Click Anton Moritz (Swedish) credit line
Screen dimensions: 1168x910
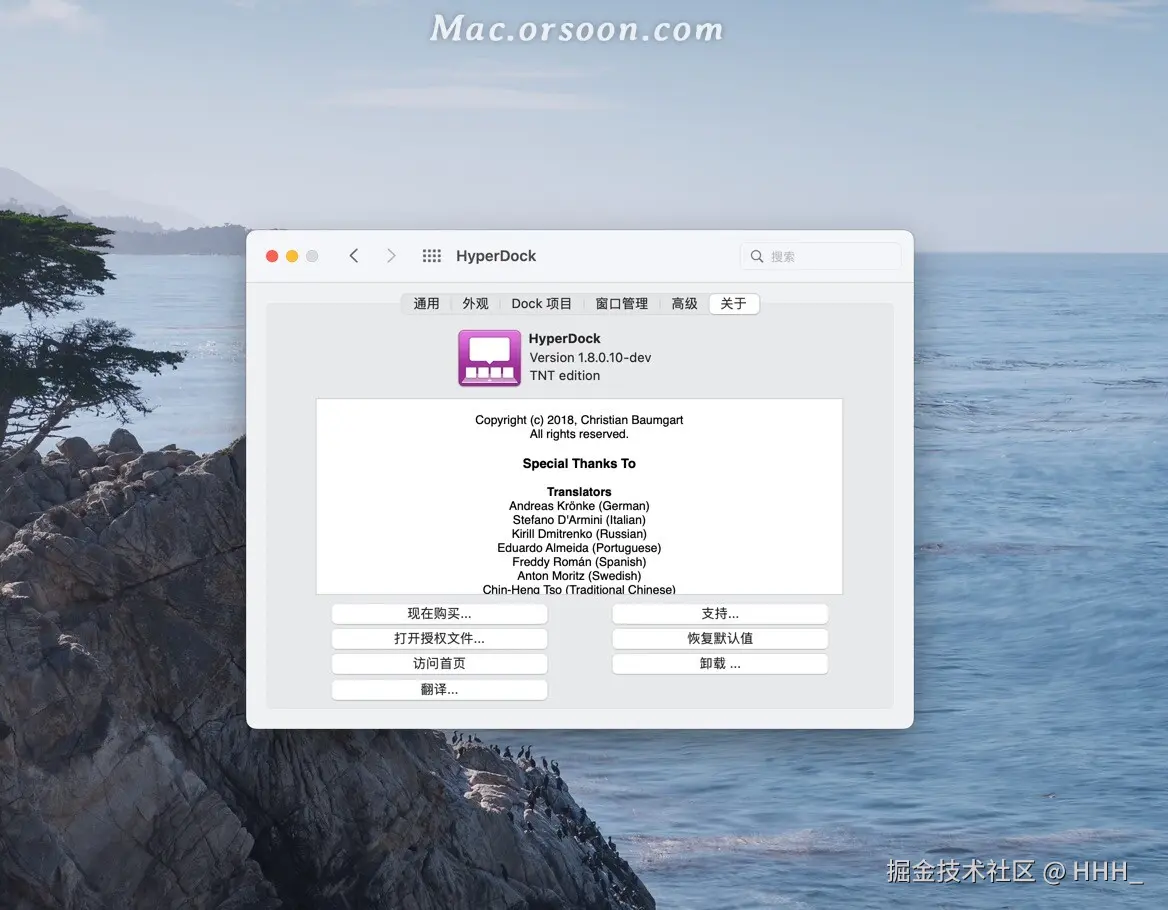click(x=579, y=576)
